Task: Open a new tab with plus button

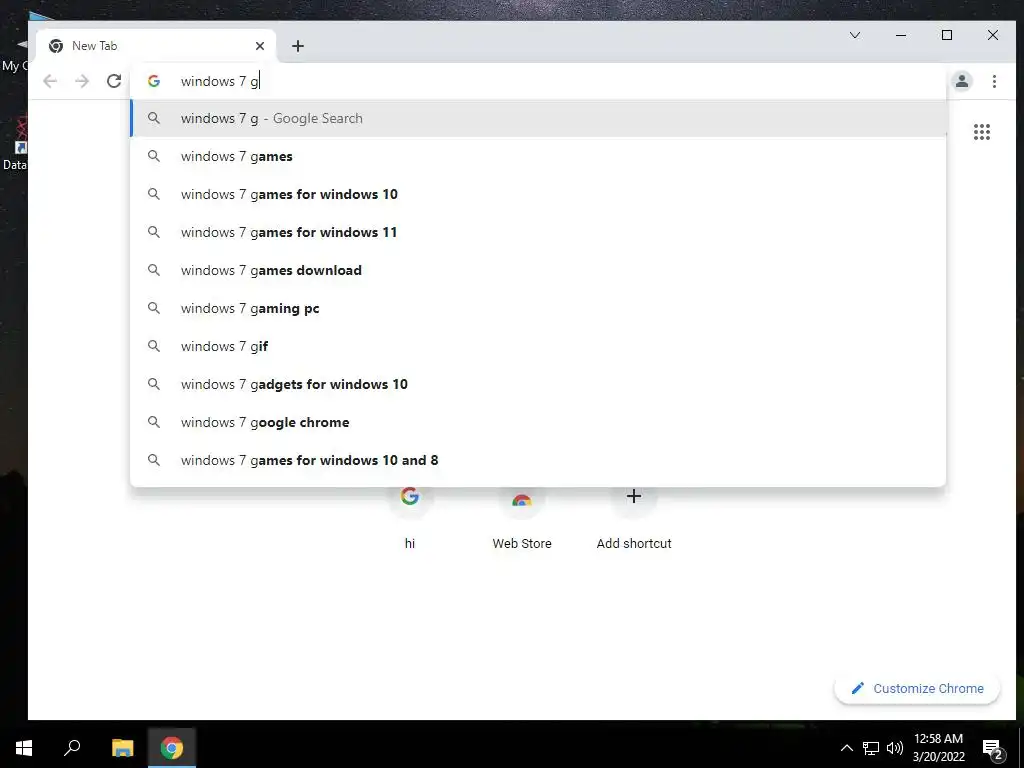Action: tap(298, 46)
